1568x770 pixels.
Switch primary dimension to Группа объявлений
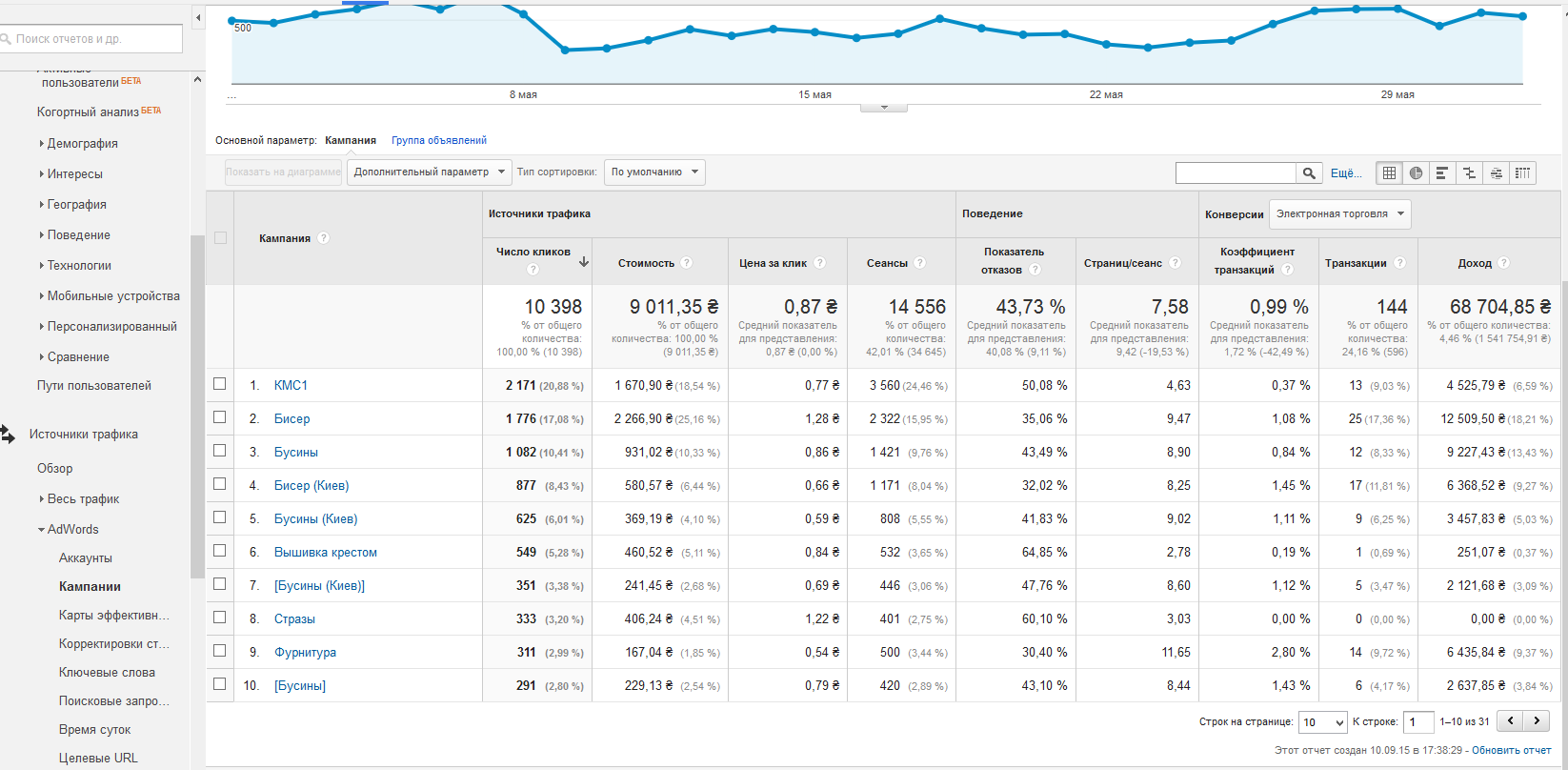[x=438, y=140]
